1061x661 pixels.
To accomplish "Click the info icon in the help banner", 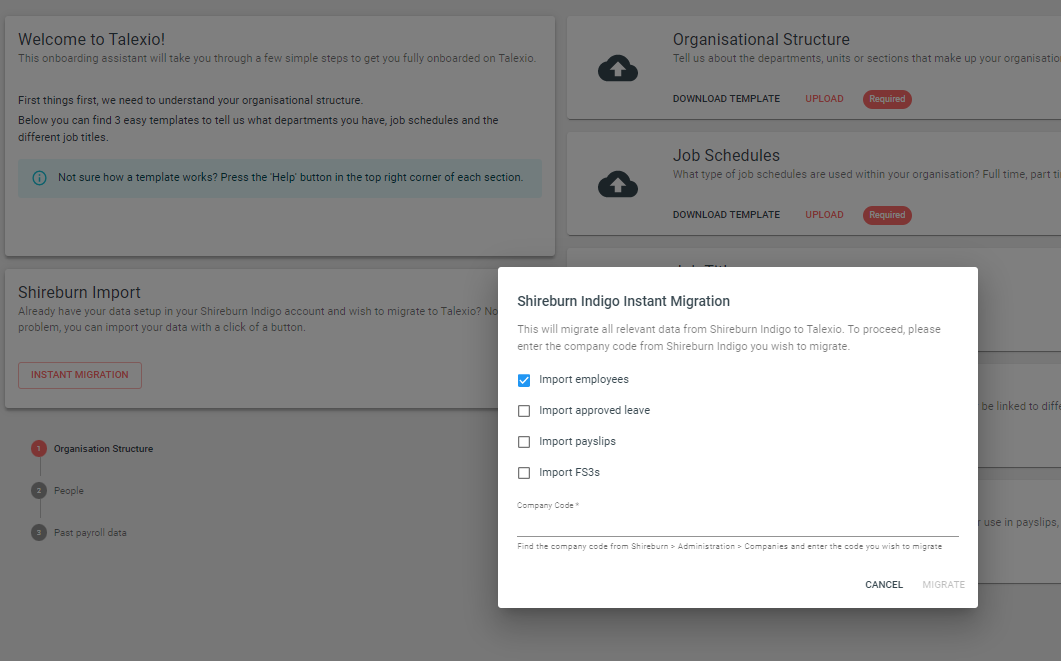I will (x=39, y=178).
